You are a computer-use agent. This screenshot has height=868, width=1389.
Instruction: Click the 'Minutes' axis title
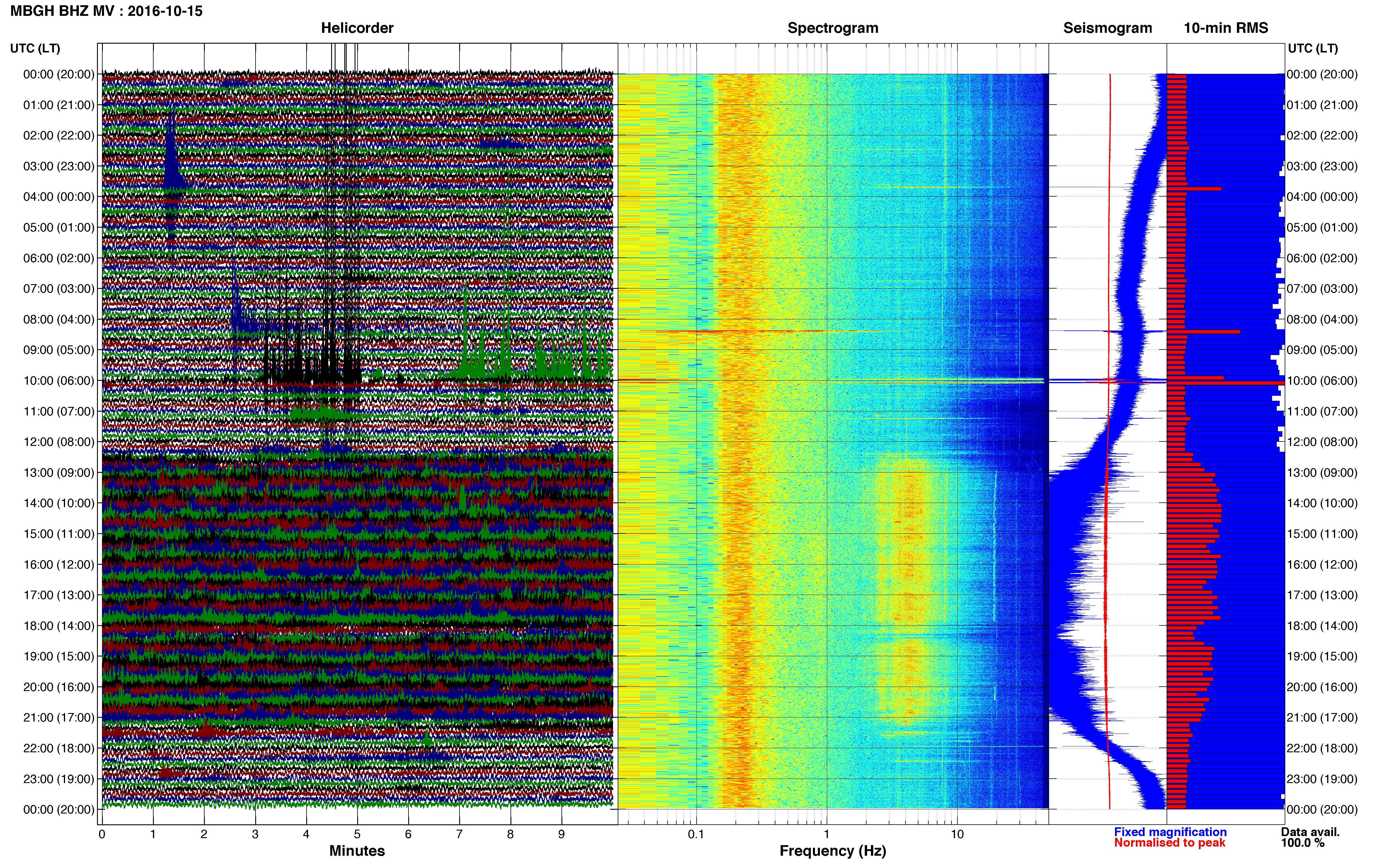click(x=357, y=851)
